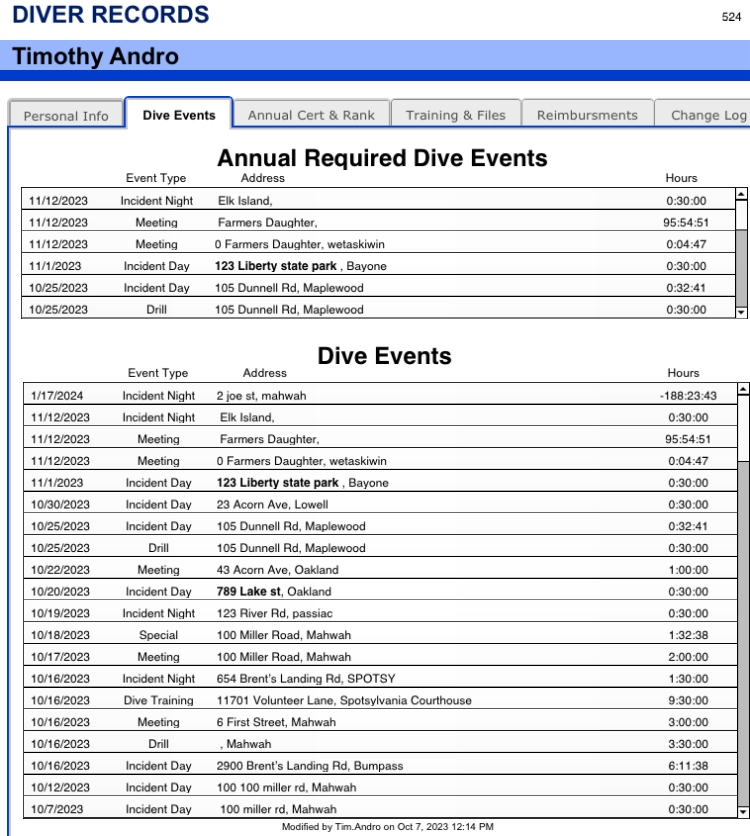Click '43 Acorn Ave, Oakland' address

[277, 569]
